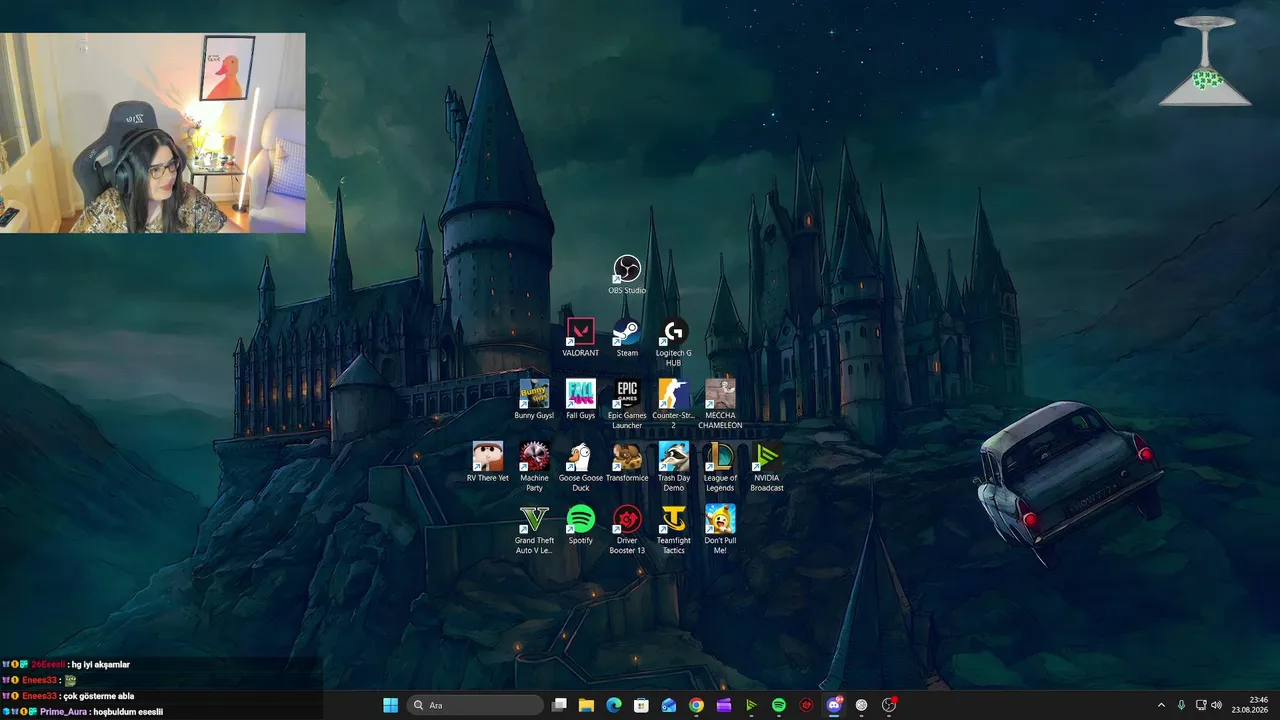The width and height of the screenshot is (1280, 720).
Task: Switch to Spotify in the taskbar
Action: (779, 705)
